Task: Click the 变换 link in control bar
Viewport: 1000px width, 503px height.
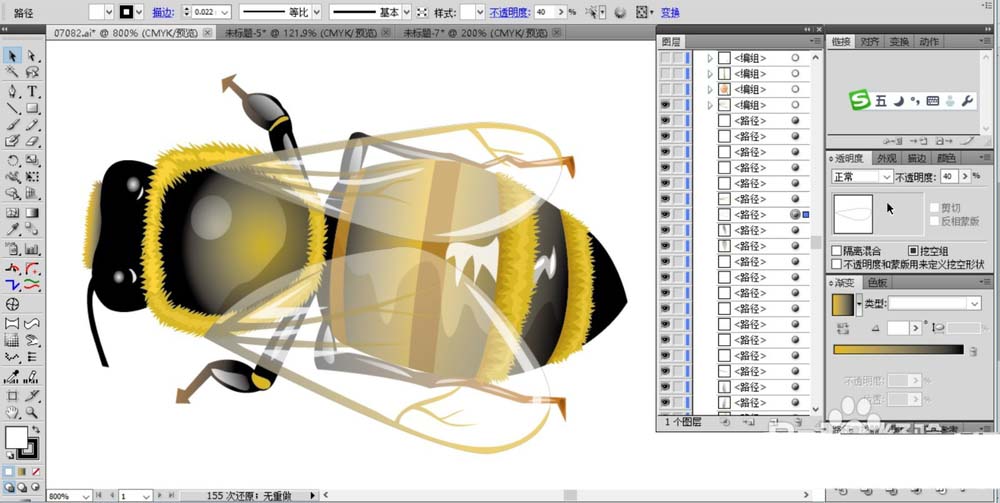Action: click(670, 12)
